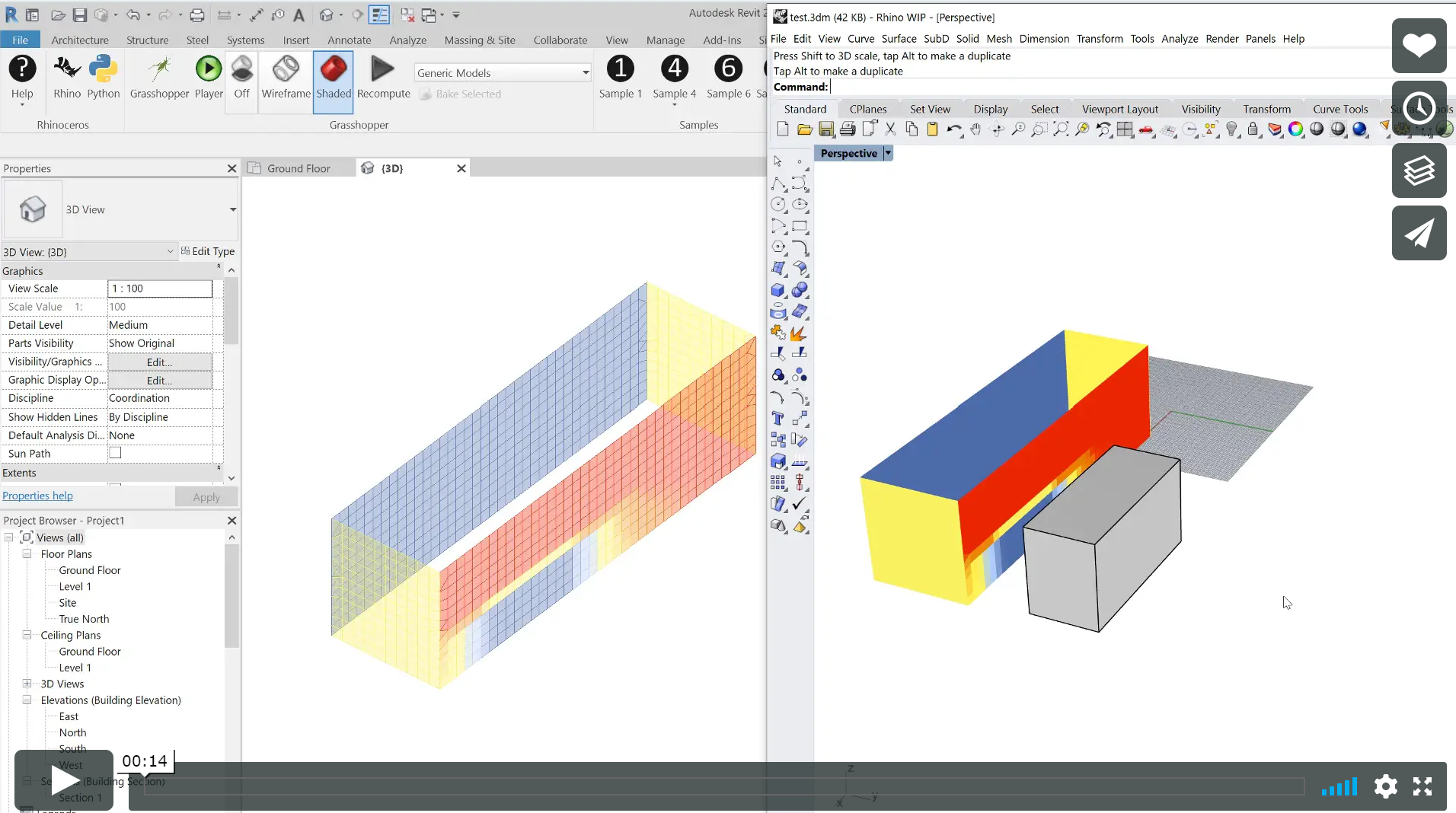Click the video progress bar
The width and height of the screenshot is (1456, 813).
point(723,786)
